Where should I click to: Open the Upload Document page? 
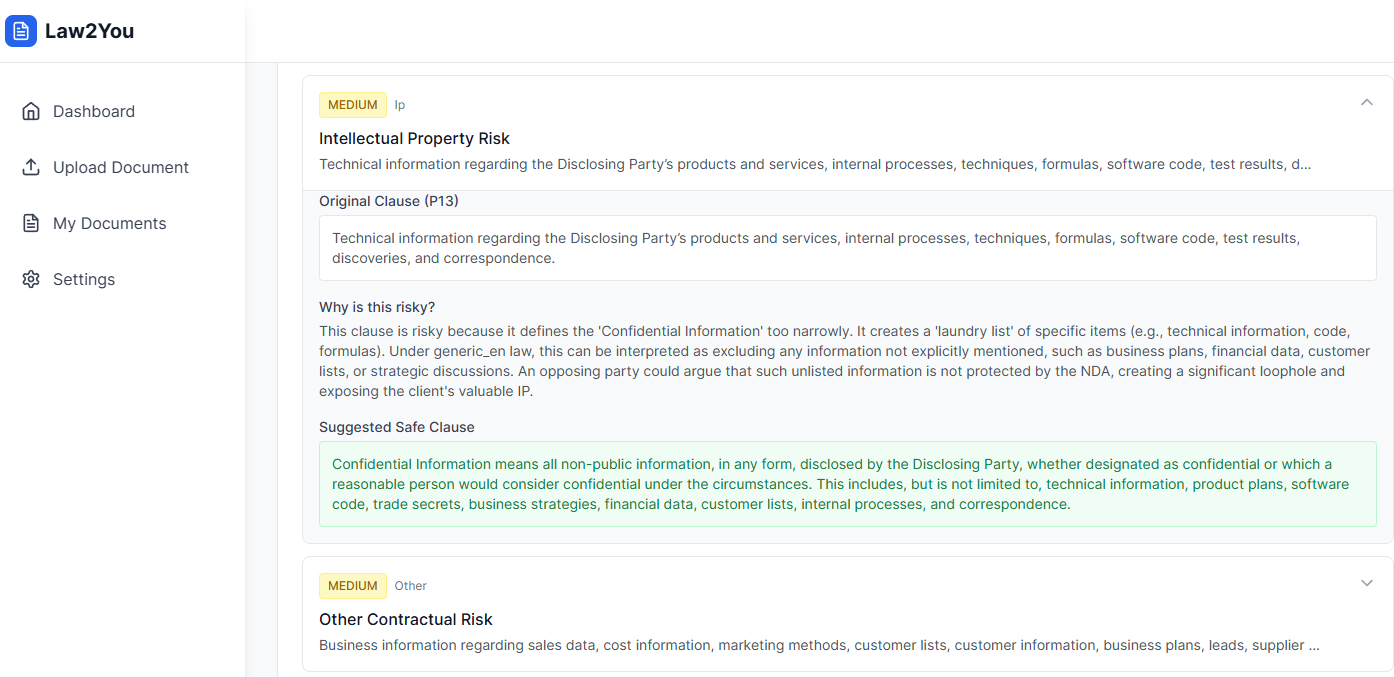[x=121, y=167]
